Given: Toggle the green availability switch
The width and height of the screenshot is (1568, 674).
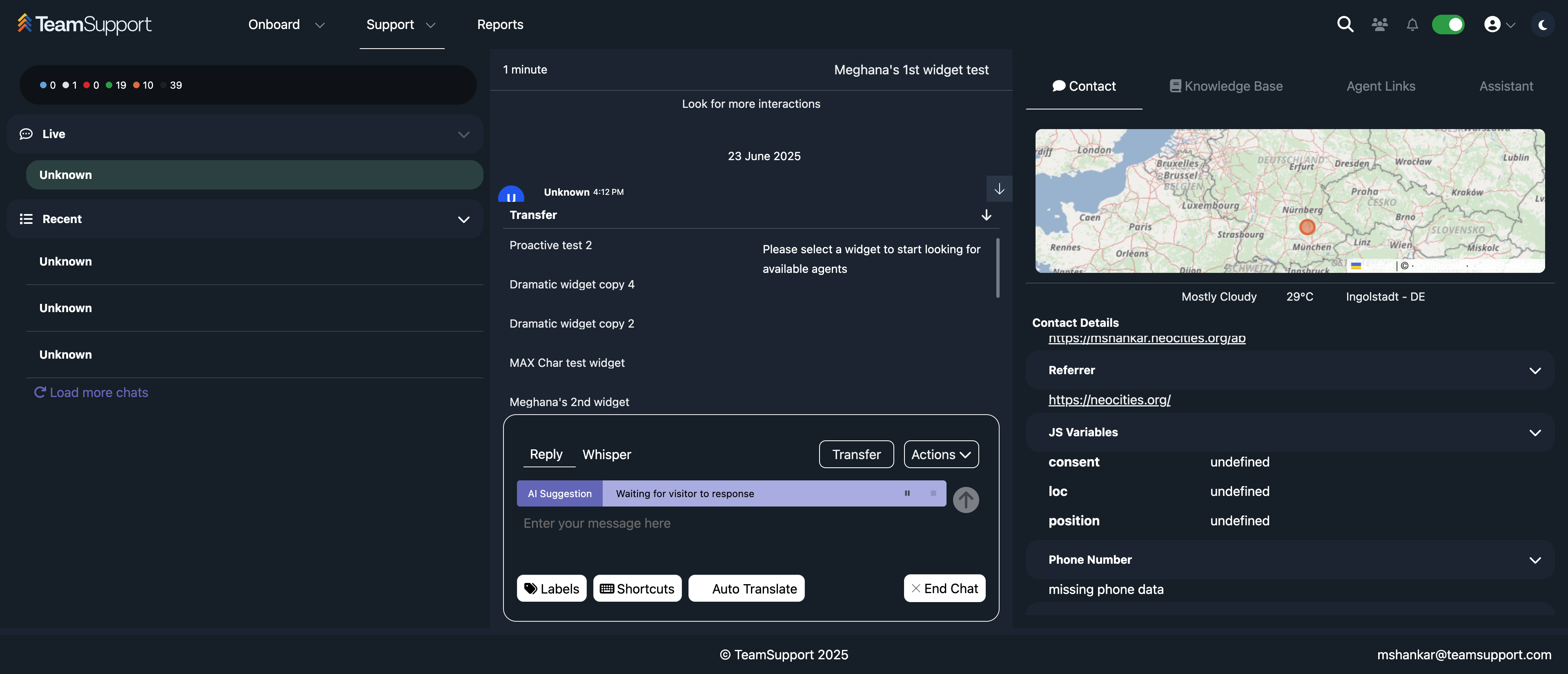Looking at the screenshot, I should (x=1448, y=25).
